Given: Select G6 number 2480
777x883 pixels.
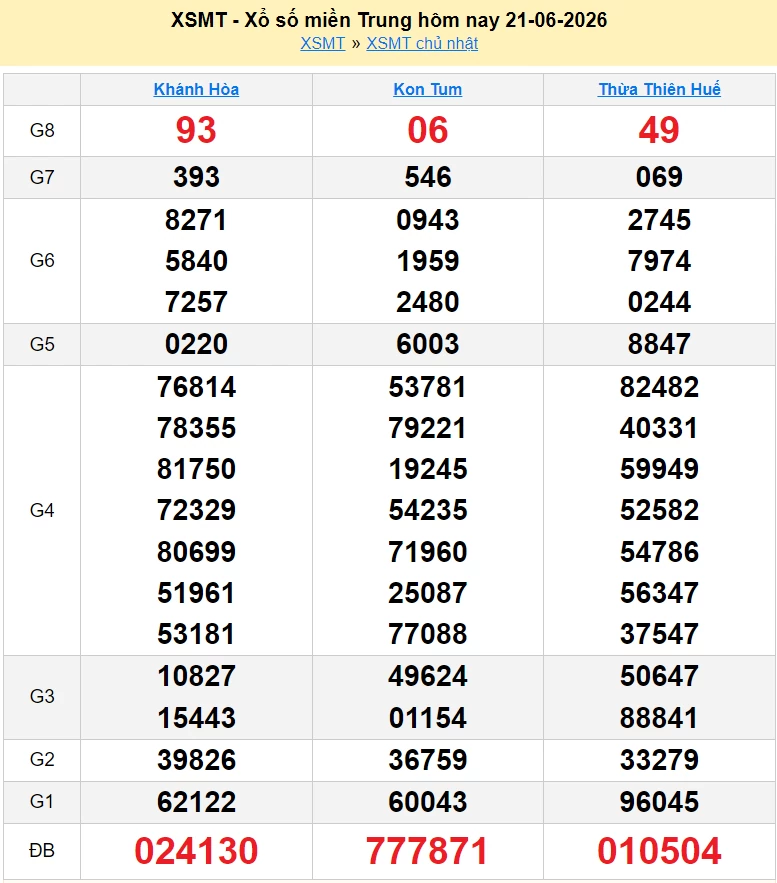Looking at the screenshot, I should click(x=428, y=302).
